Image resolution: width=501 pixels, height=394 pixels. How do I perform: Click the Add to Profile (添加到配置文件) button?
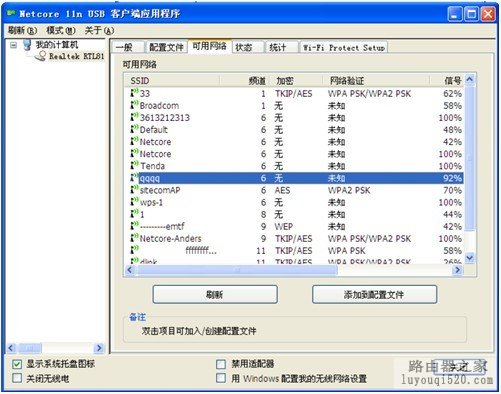[x=374, y=294]
